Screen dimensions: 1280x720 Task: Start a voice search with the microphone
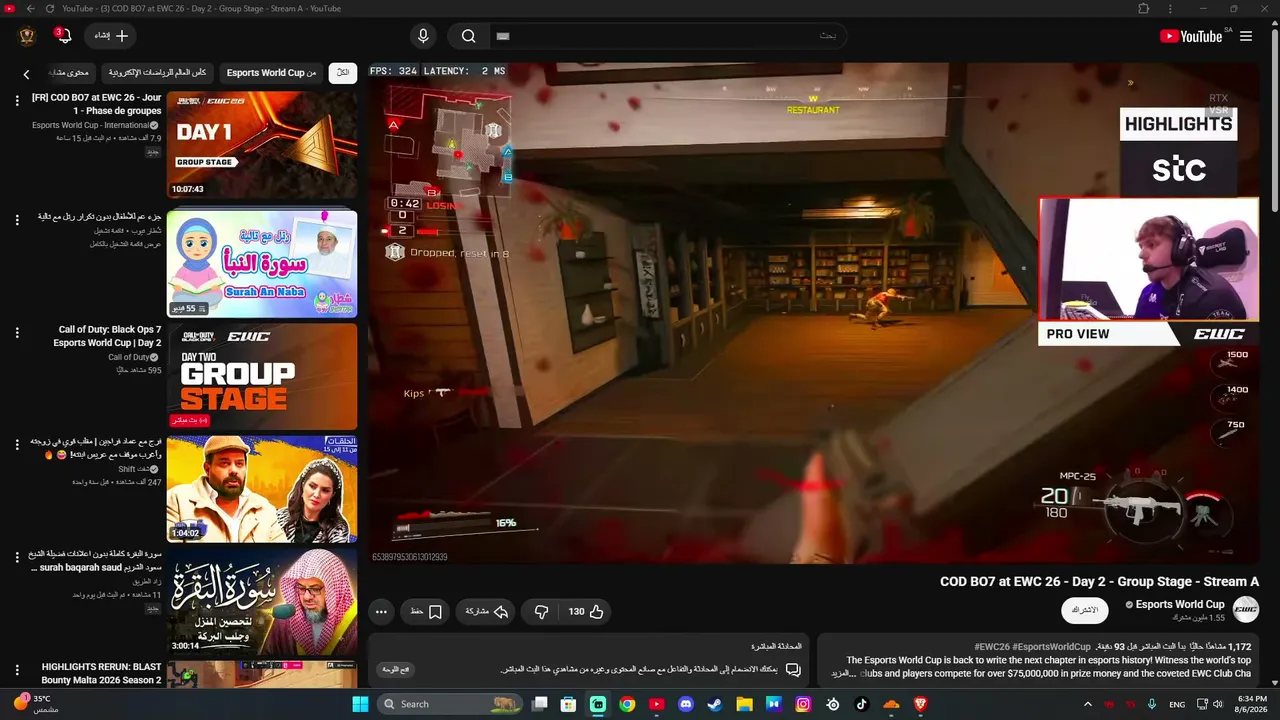pyautogui.click(x=423, y=36)
